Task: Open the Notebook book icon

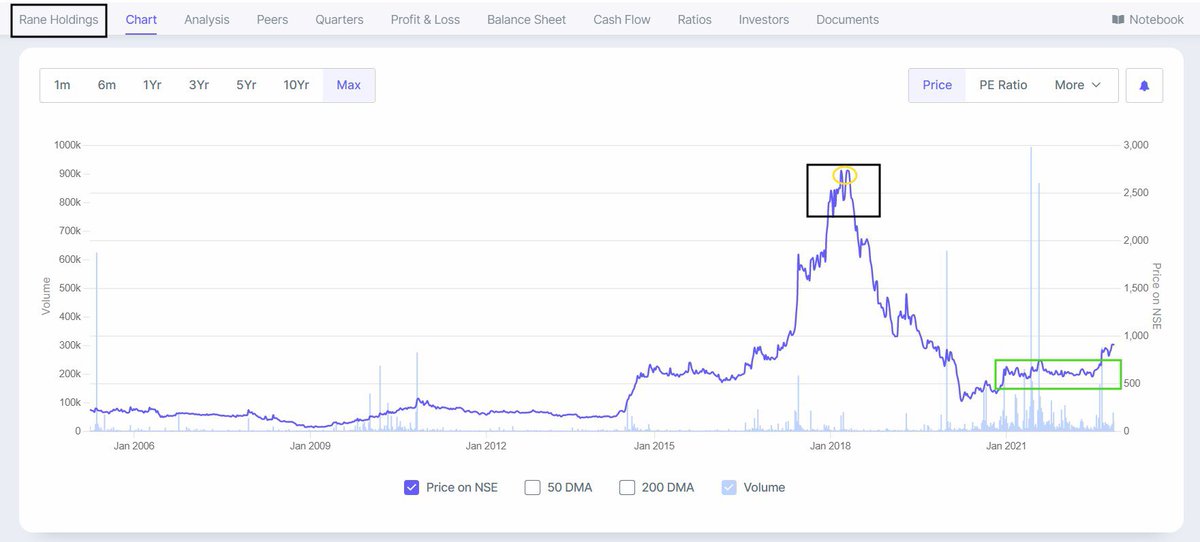Action: tap(1117, 19)
